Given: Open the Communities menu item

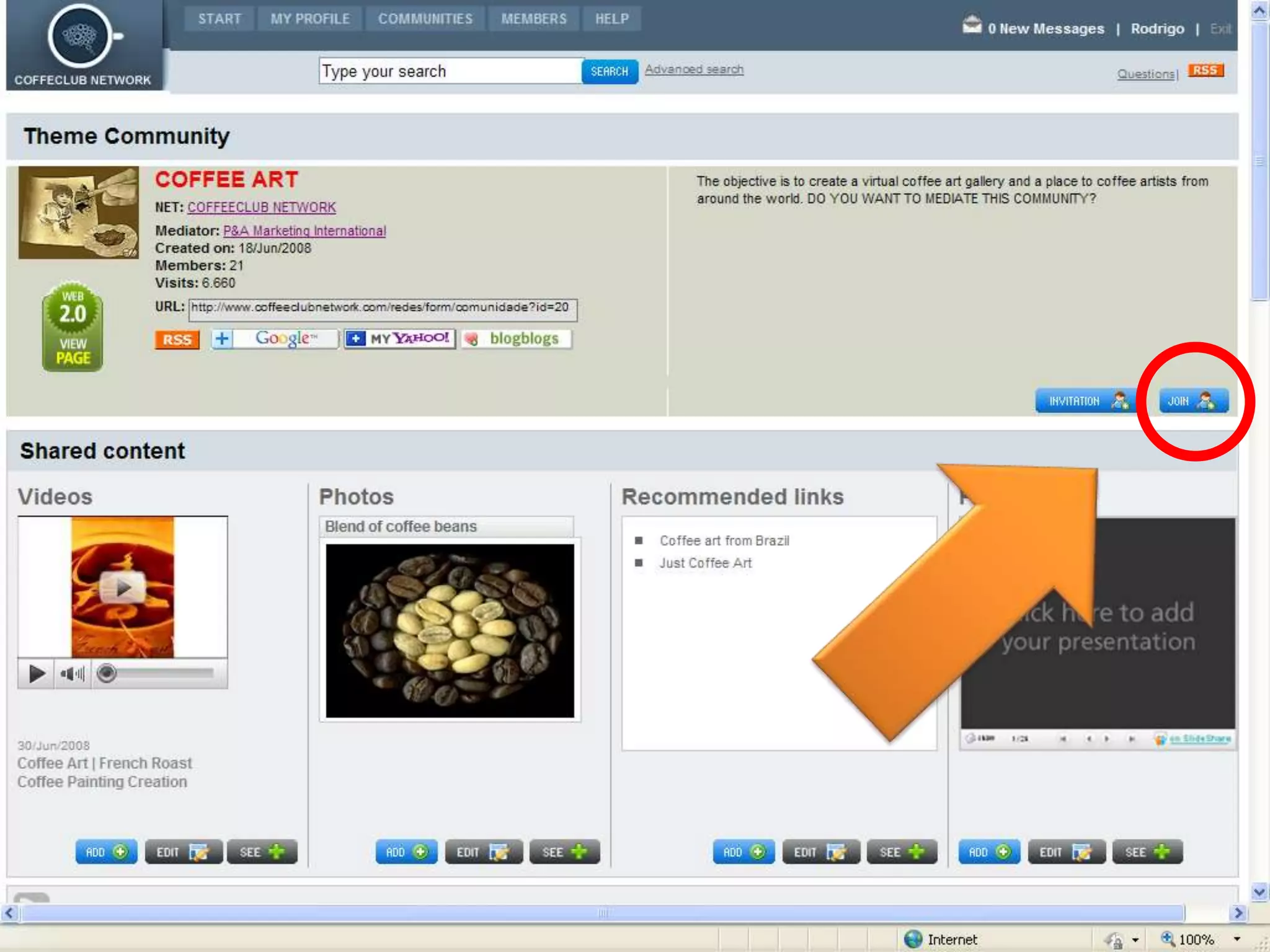Looking at the screenshot, I should click(425, 19).
